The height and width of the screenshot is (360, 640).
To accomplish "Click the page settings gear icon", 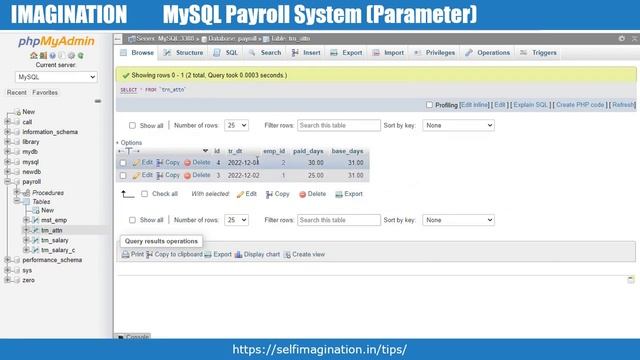I will pyautogui.click(x=622, y=38).
